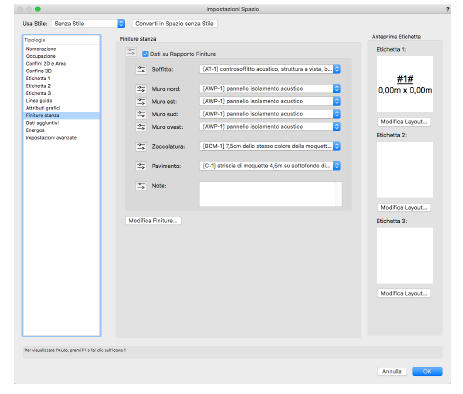463x394 pixels.
Task: Select Dati aggiuntivi pane
Action: coord(61,123)
